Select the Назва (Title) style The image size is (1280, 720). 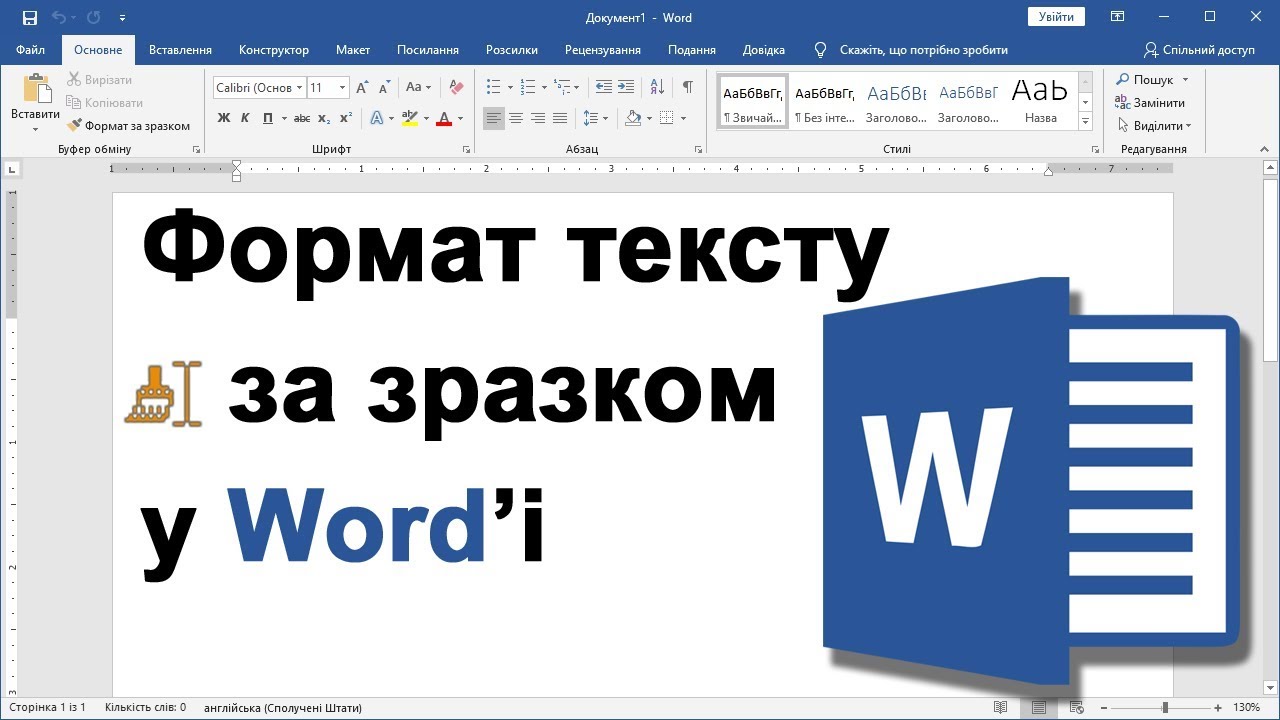tap(1040, 101)
